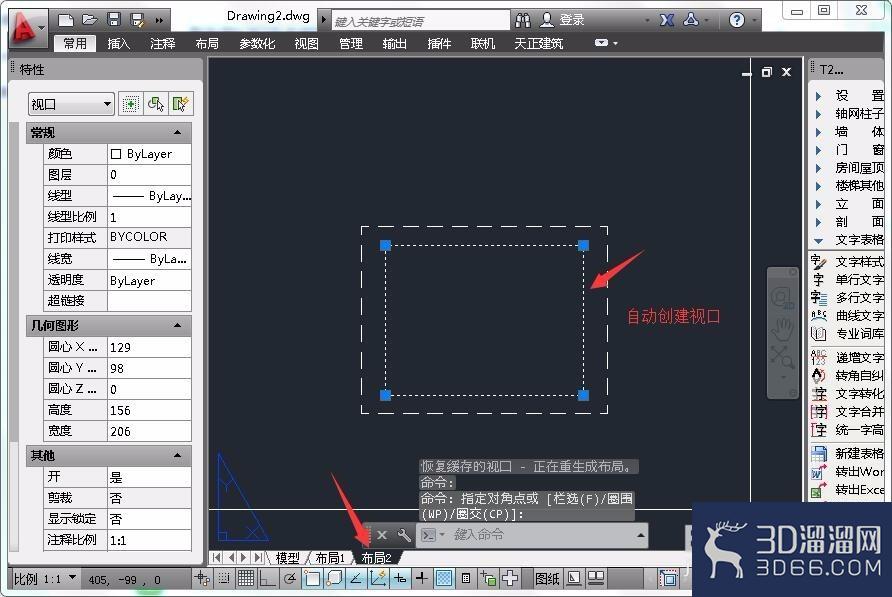Toggle lineweight display plus icon
The image size is (892, 597).
[422, 579]
